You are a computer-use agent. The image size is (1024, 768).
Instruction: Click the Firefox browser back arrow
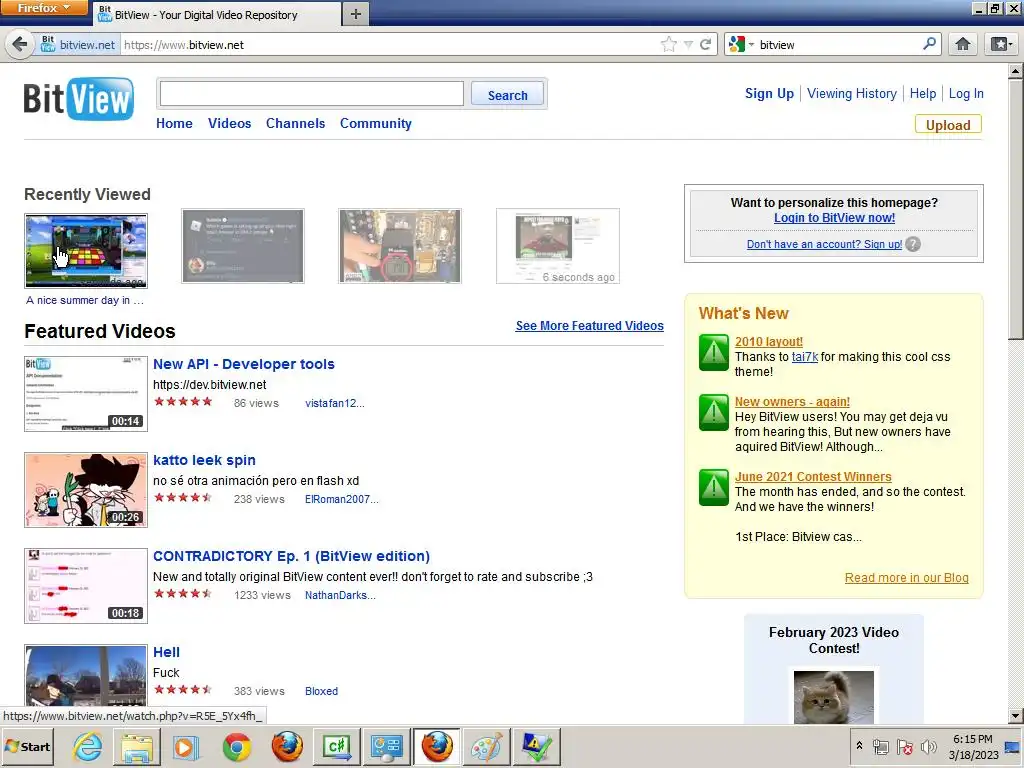(x=20, y=44)
